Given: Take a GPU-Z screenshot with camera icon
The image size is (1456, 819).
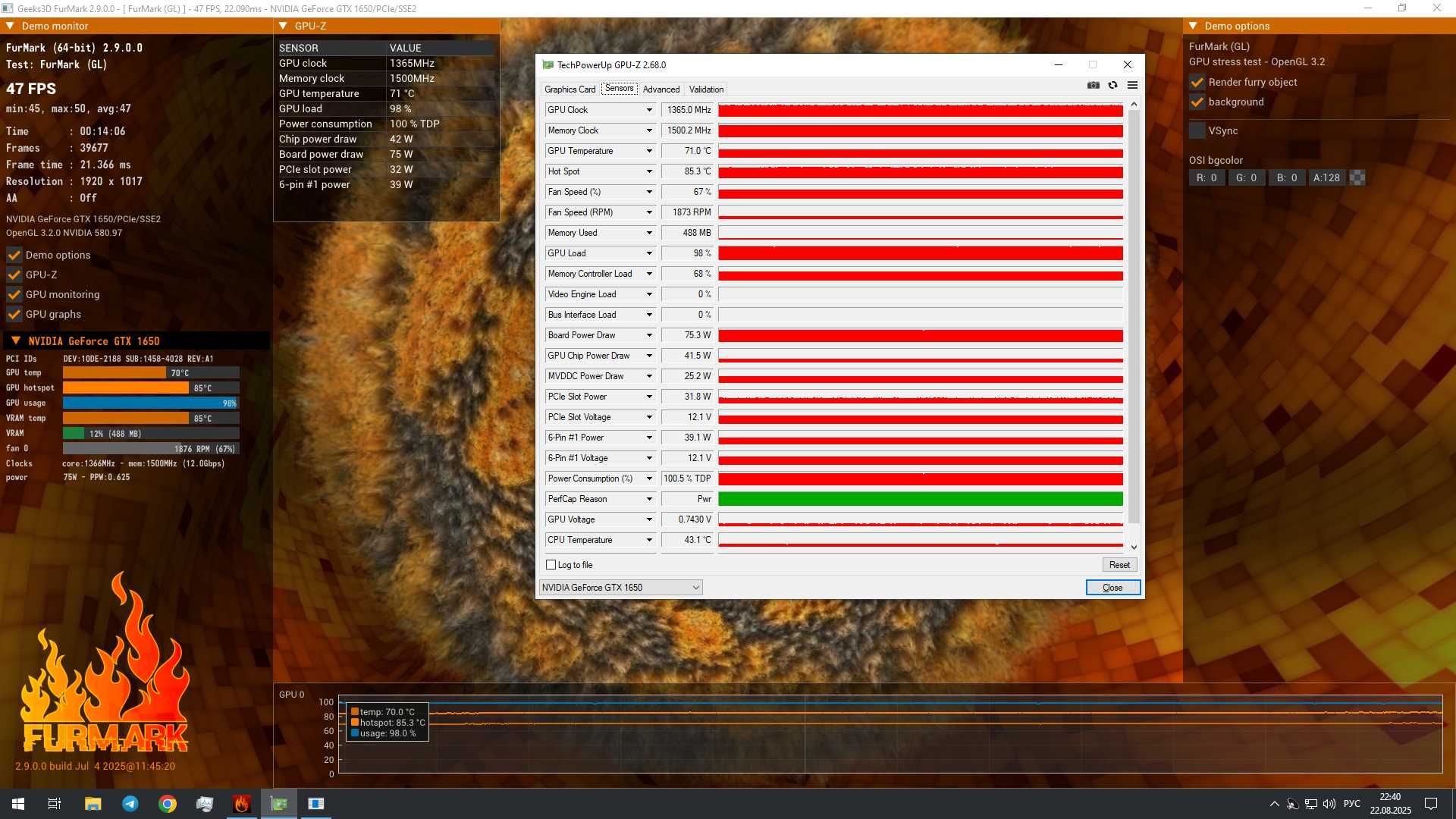Looking at the screenshot, I should (1093, 86).
